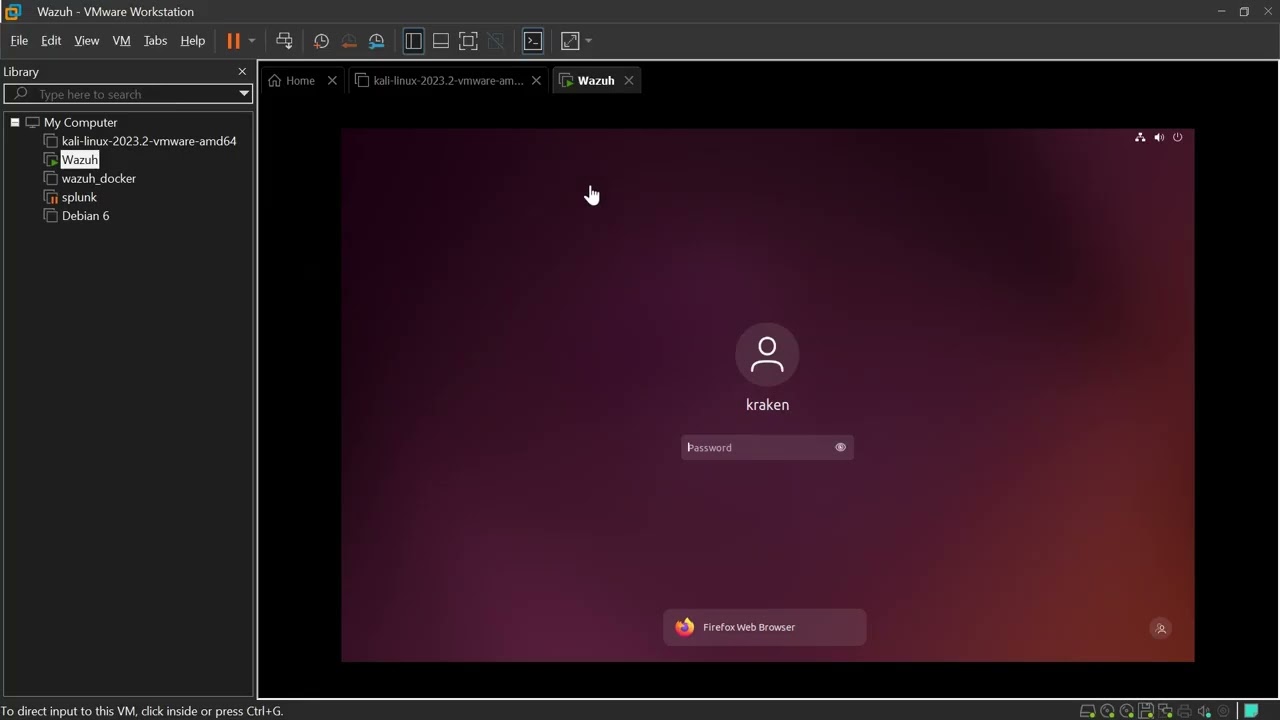The width and height of the screenshot is (1280, 720).
Task: Open the message log icon
Action: [1251, 711]
